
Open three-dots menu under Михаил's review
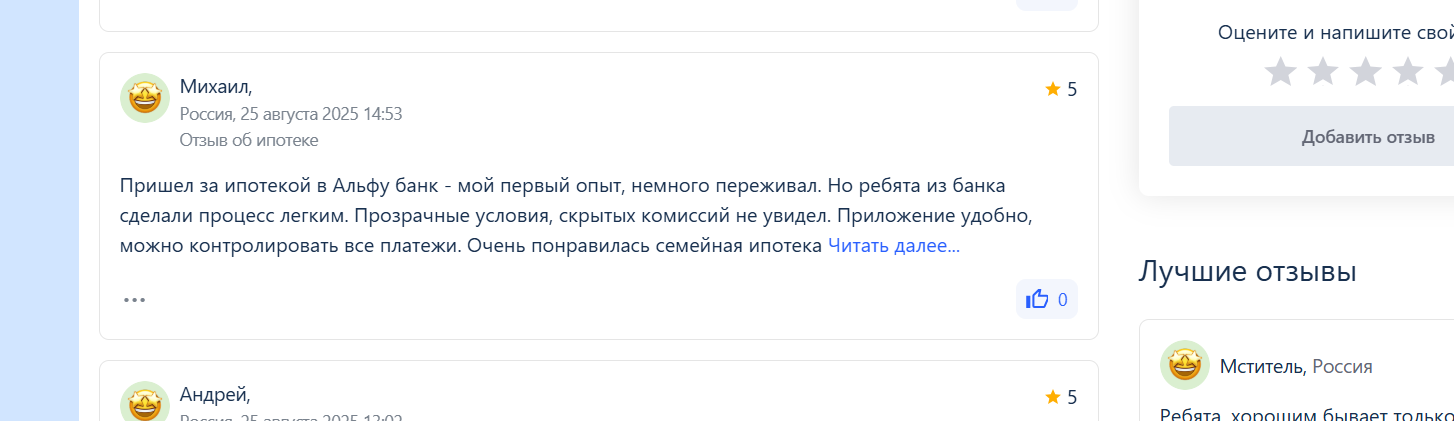tap(134, 299)
